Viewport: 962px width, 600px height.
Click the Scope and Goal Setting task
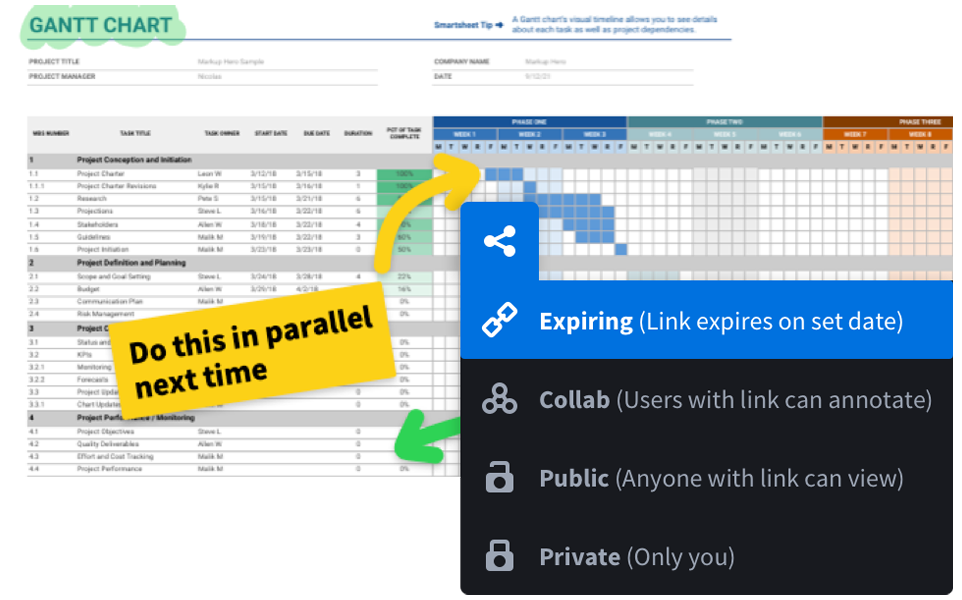[114, 277]
